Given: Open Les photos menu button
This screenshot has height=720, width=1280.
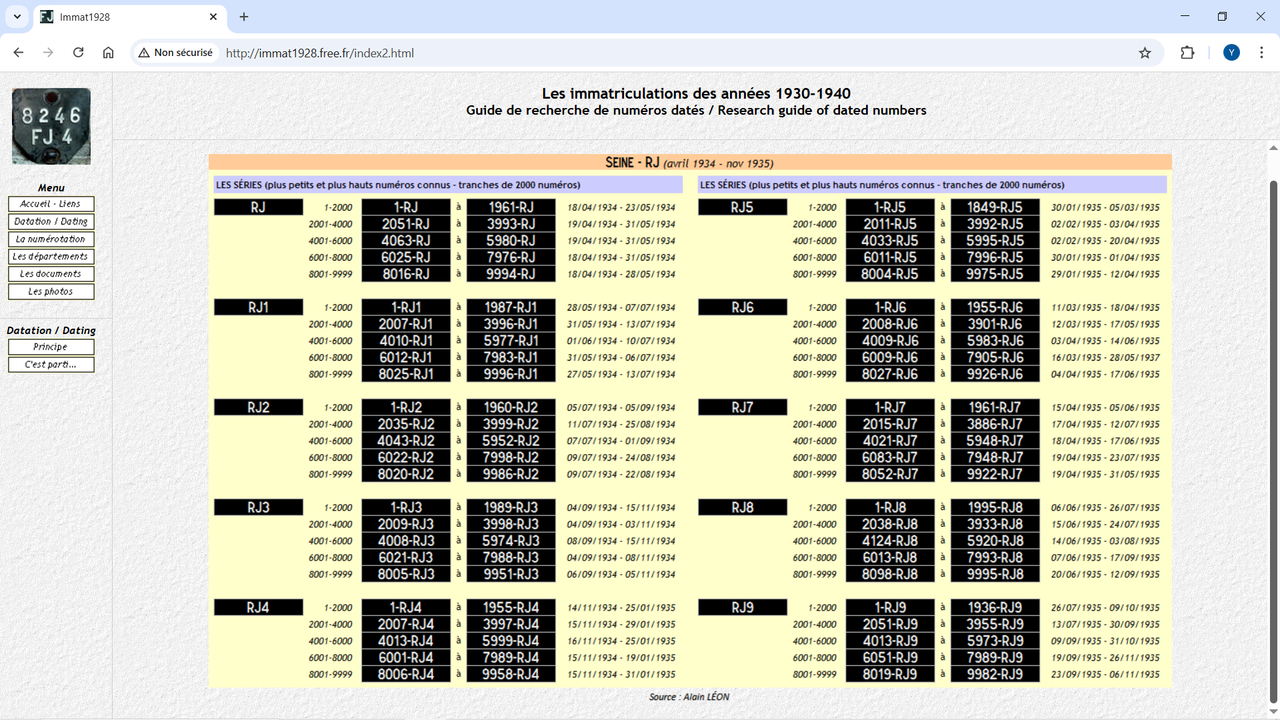Looking at the screenshot, I should point(51,292).
